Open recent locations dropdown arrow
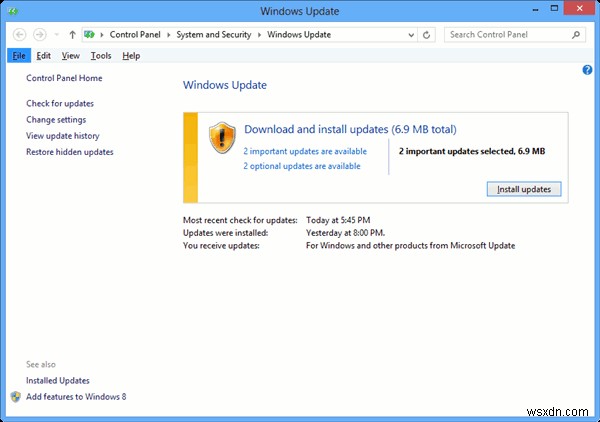Screen dimensions: 600x422 [56, 35]
